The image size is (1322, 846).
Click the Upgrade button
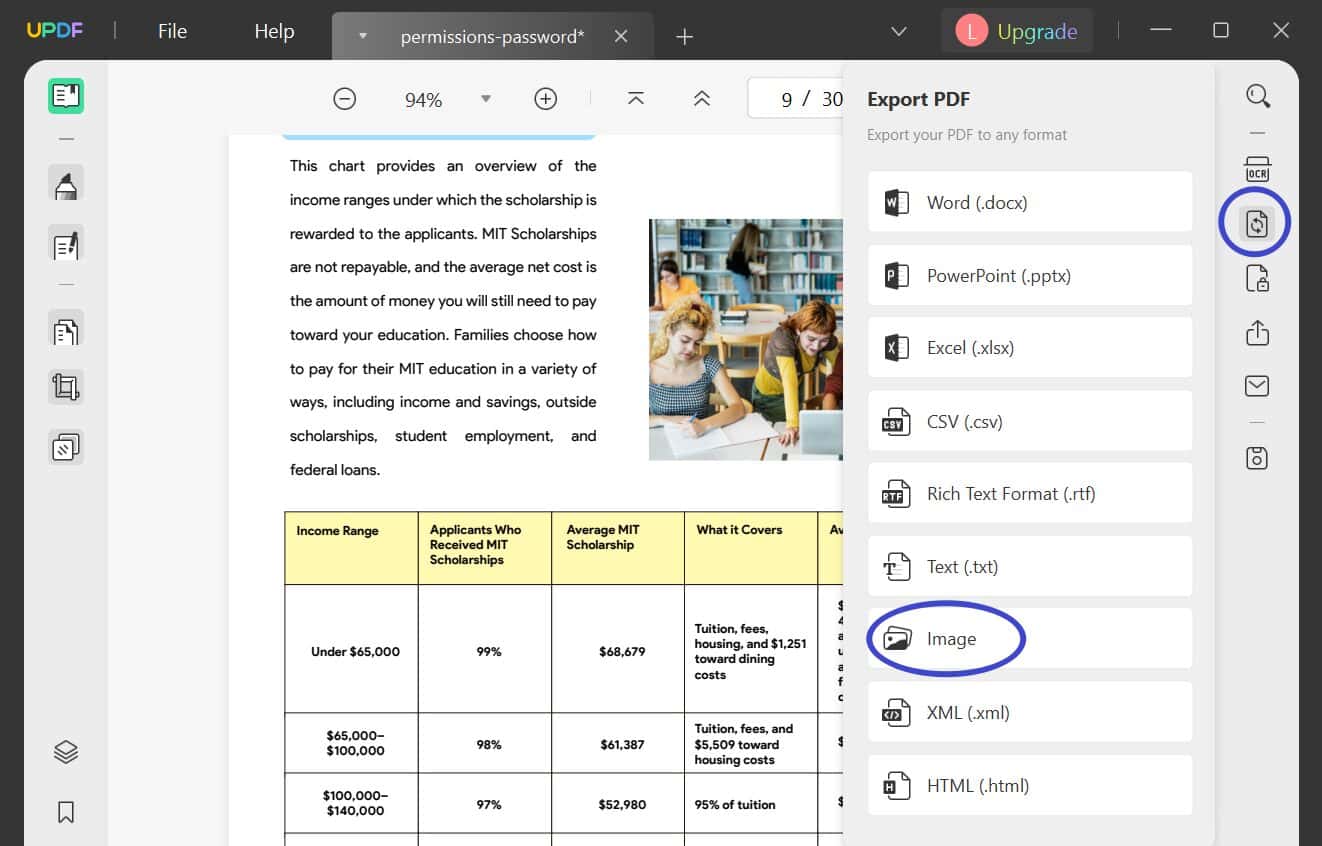(x=1017, y=31)
